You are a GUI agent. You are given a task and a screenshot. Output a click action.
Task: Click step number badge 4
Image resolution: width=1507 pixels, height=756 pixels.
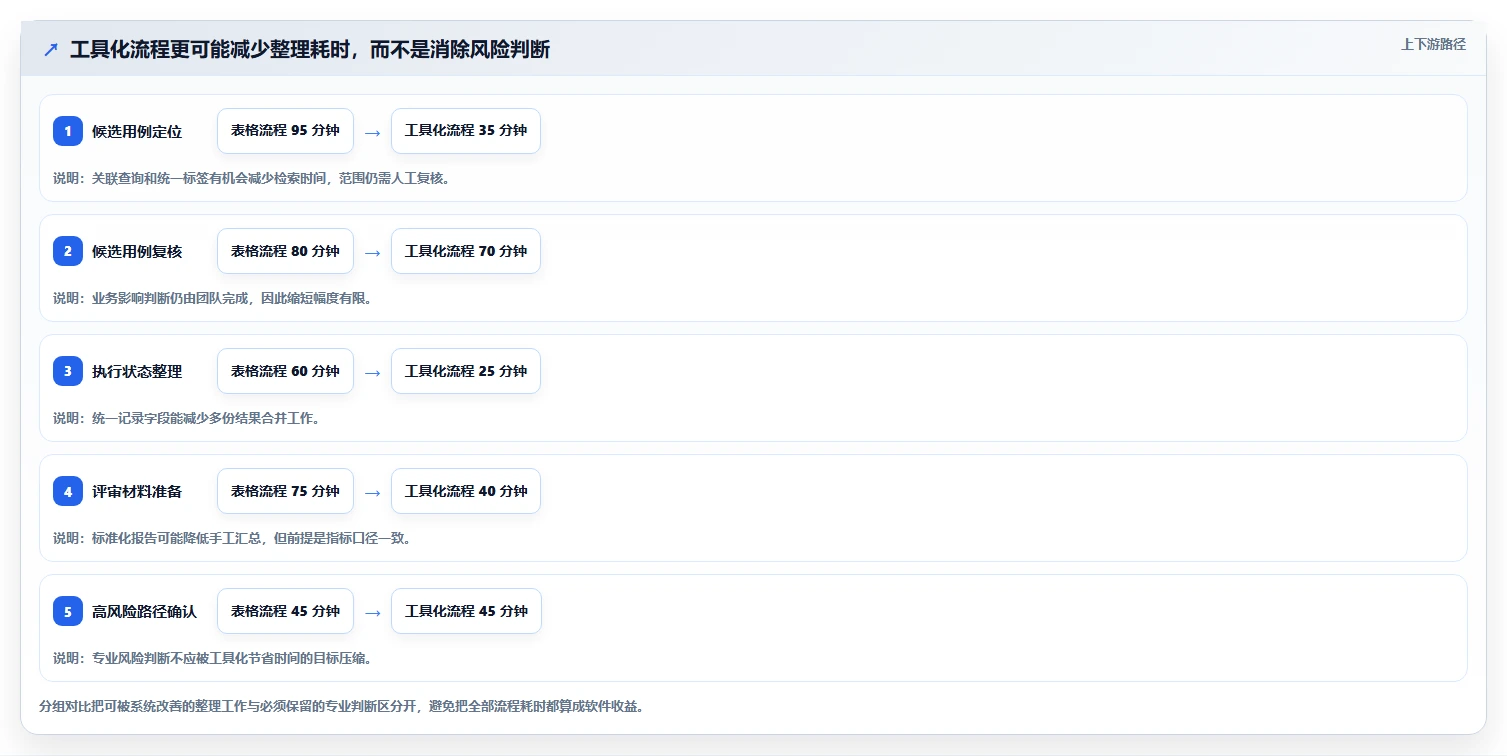[68, 491]
